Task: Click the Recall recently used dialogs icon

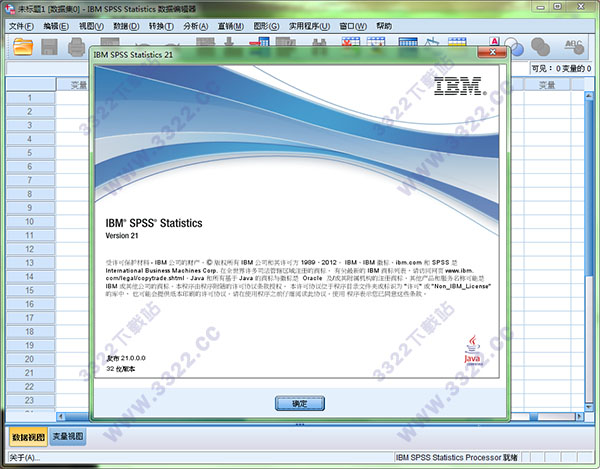Action: pyautogui.click(x=110, y=42)
